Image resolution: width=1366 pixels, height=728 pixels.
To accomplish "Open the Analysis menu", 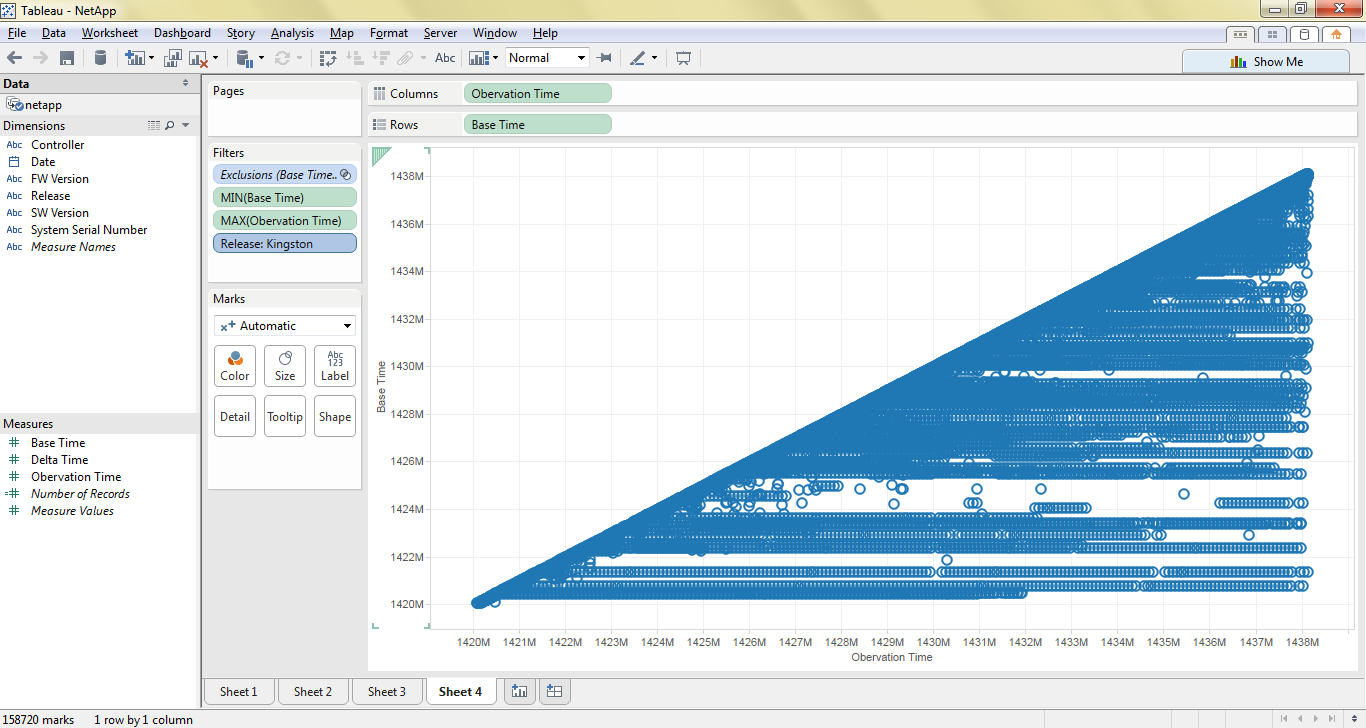I will [292, 33].
